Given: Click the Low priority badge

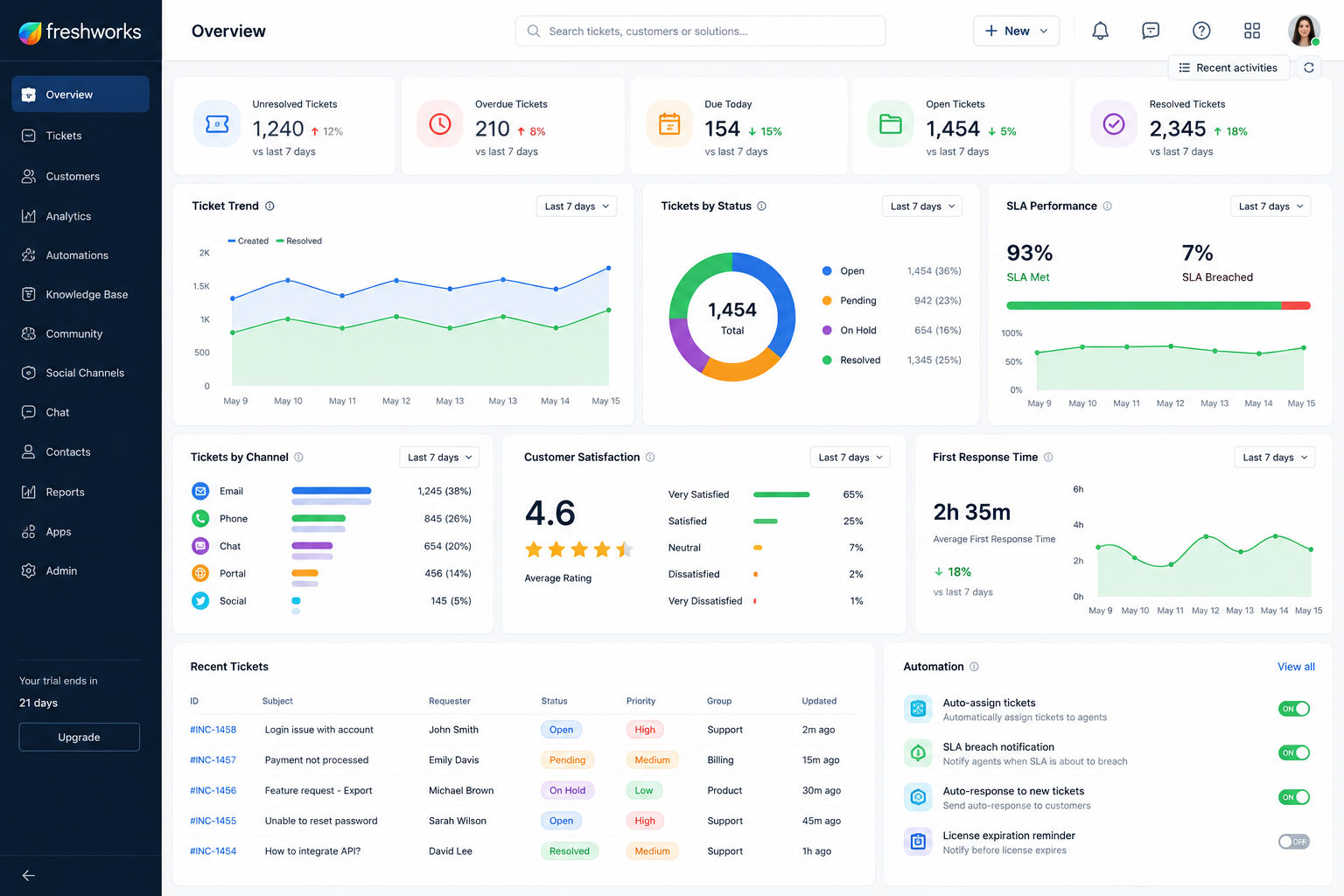Looking at the screenshot, I should click(x=644, y=790).
